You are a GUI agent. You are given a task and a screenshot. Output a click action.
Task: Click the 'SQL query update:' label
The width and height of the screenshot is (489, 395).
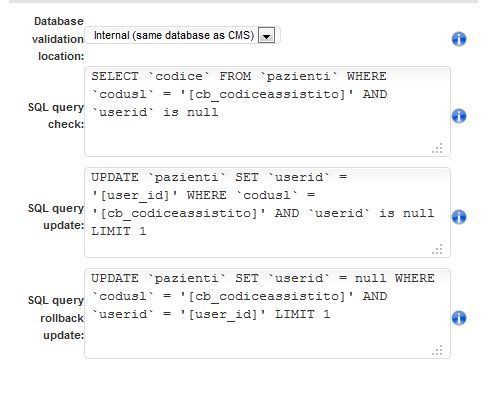pos(56,216)
